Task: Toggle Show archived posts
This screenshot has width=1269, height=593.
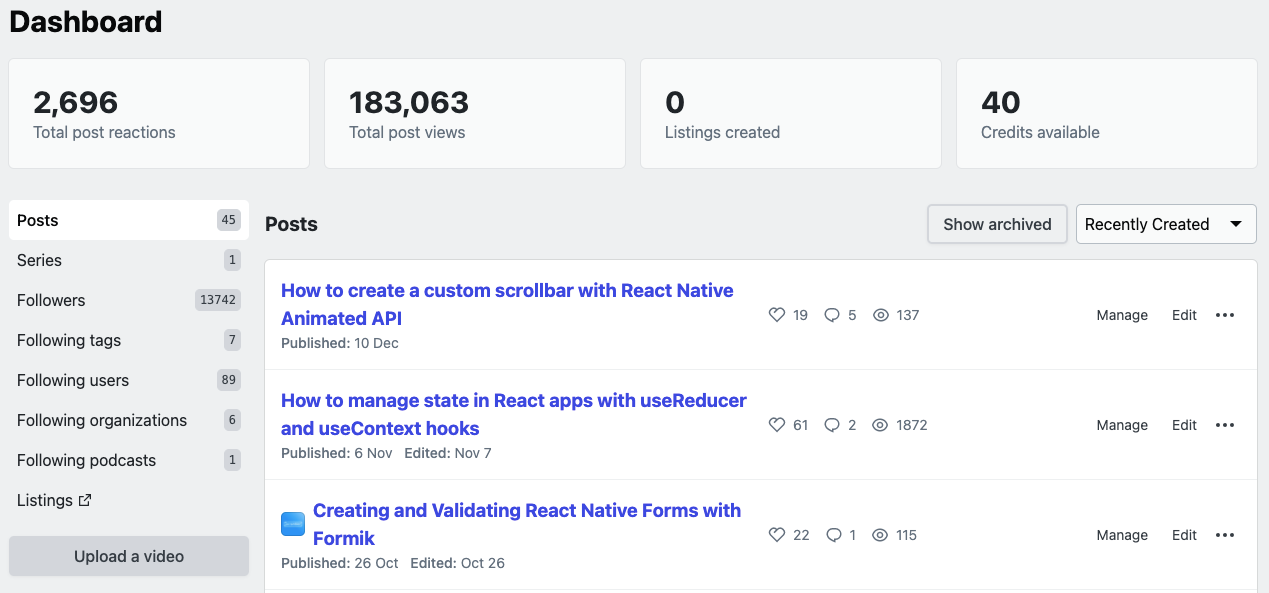Action: coord(997,224)
